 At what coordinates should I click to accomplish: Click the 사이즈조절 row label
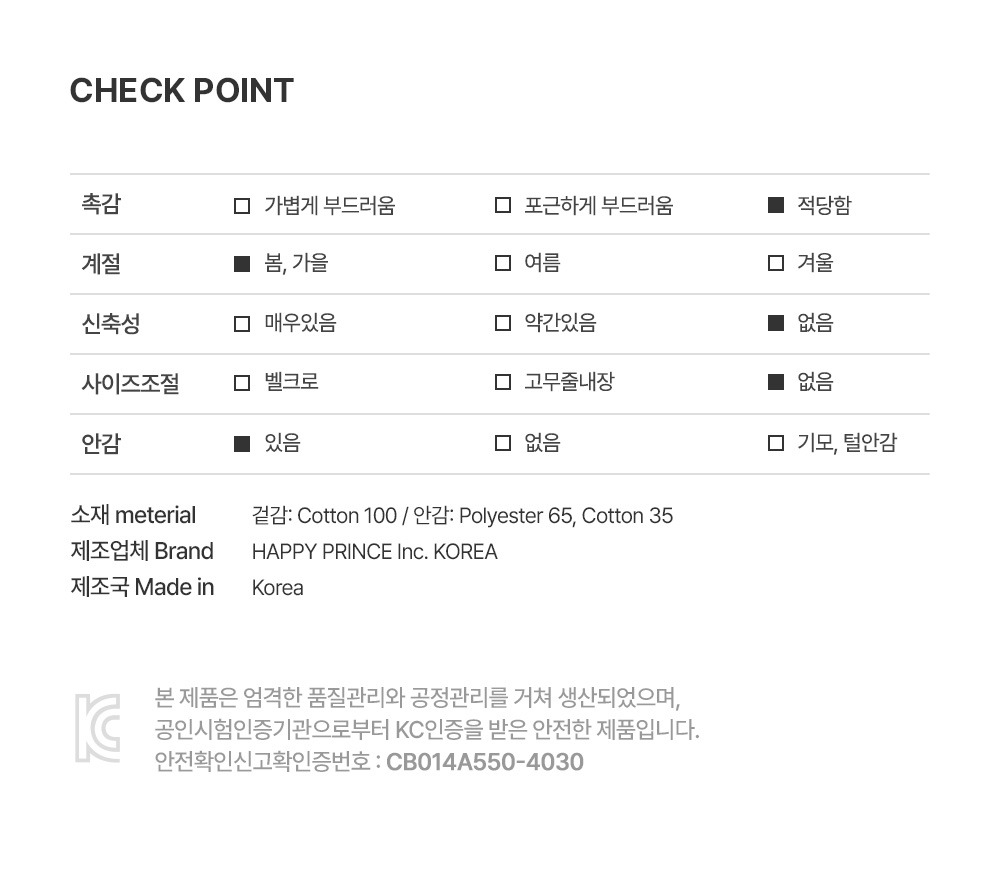(130, 384)
